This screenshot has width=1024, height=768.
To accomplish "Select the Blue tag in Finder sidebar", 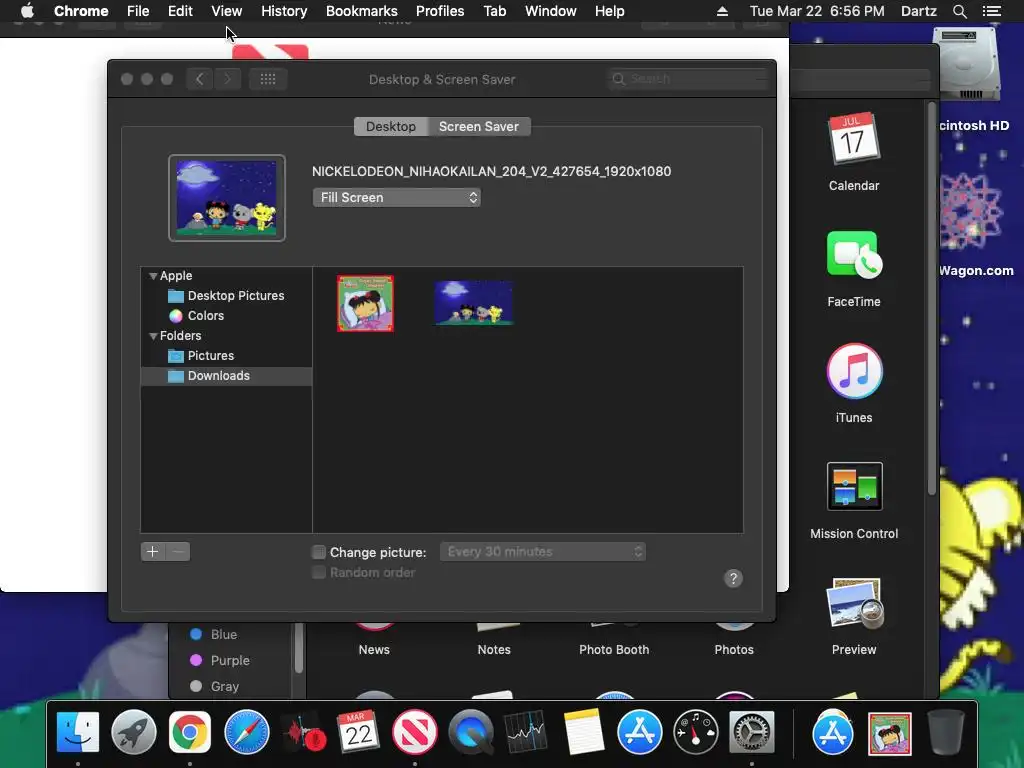I will coord(223,634).
